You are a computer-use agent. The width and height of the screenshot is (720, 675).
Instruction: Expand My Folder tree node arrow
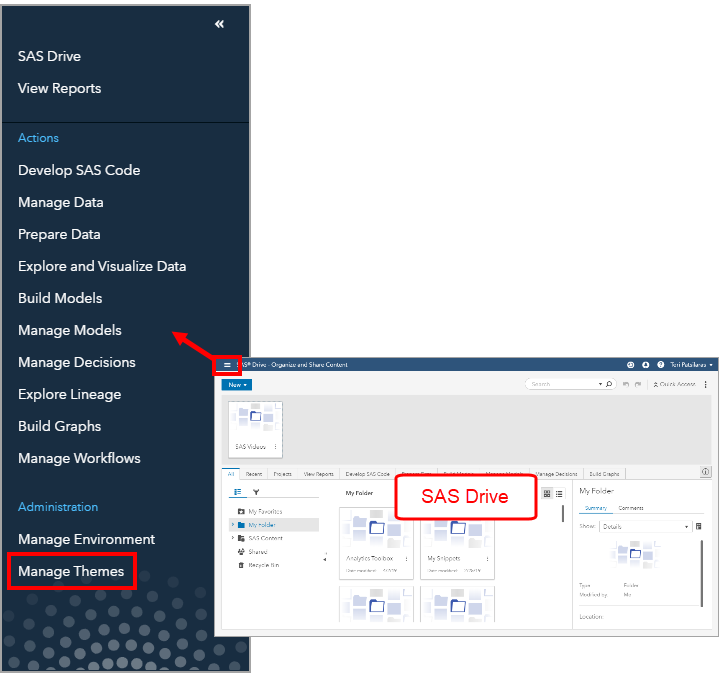pos(233,524)
